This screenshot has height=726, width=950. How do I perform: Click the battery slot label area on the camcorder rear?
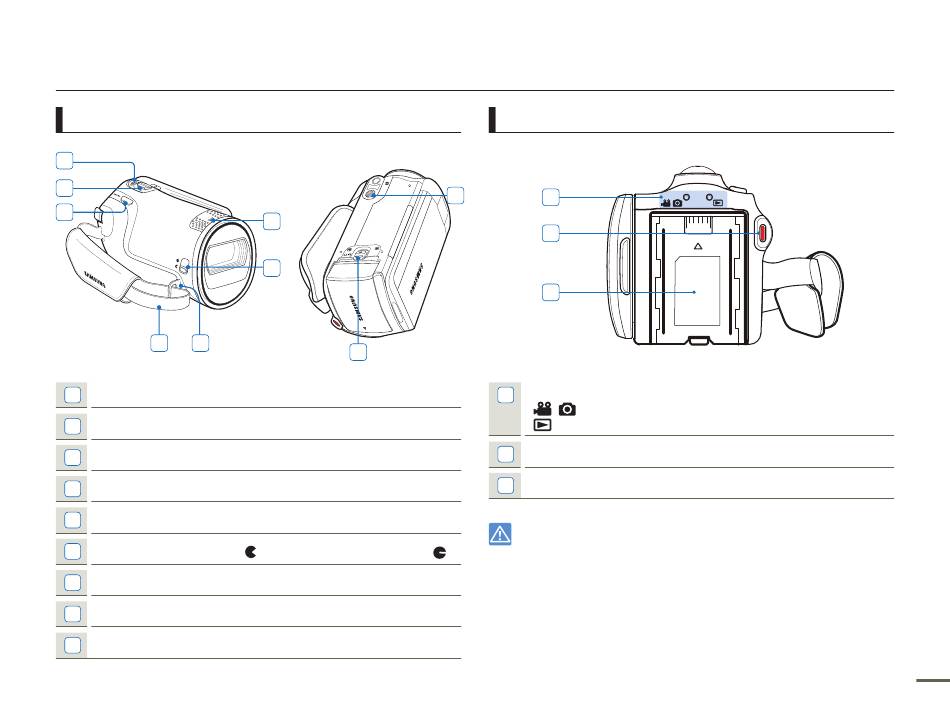(x=697, y=291)
